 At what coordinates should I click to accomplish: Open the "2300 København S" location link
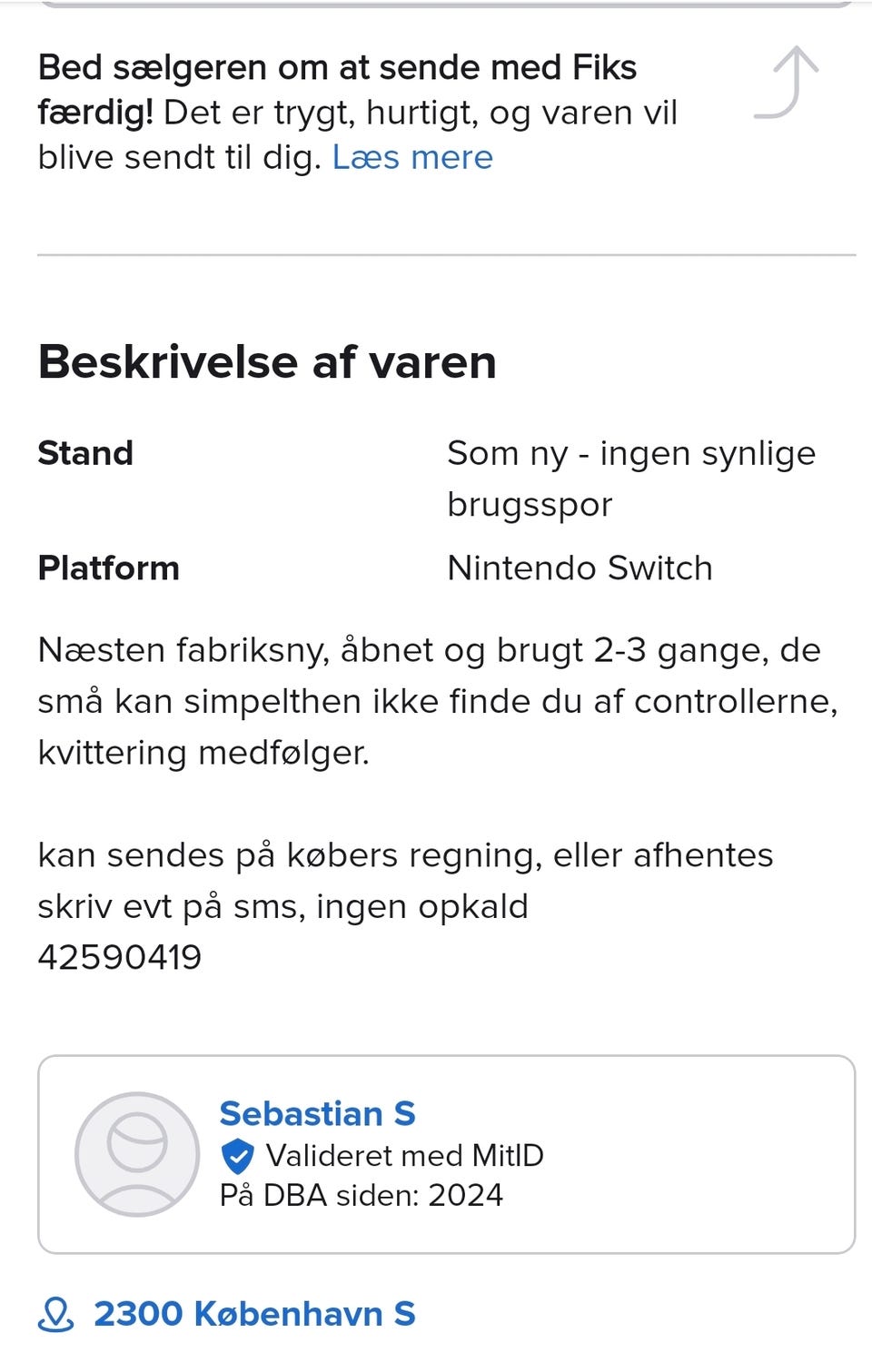254,1314
